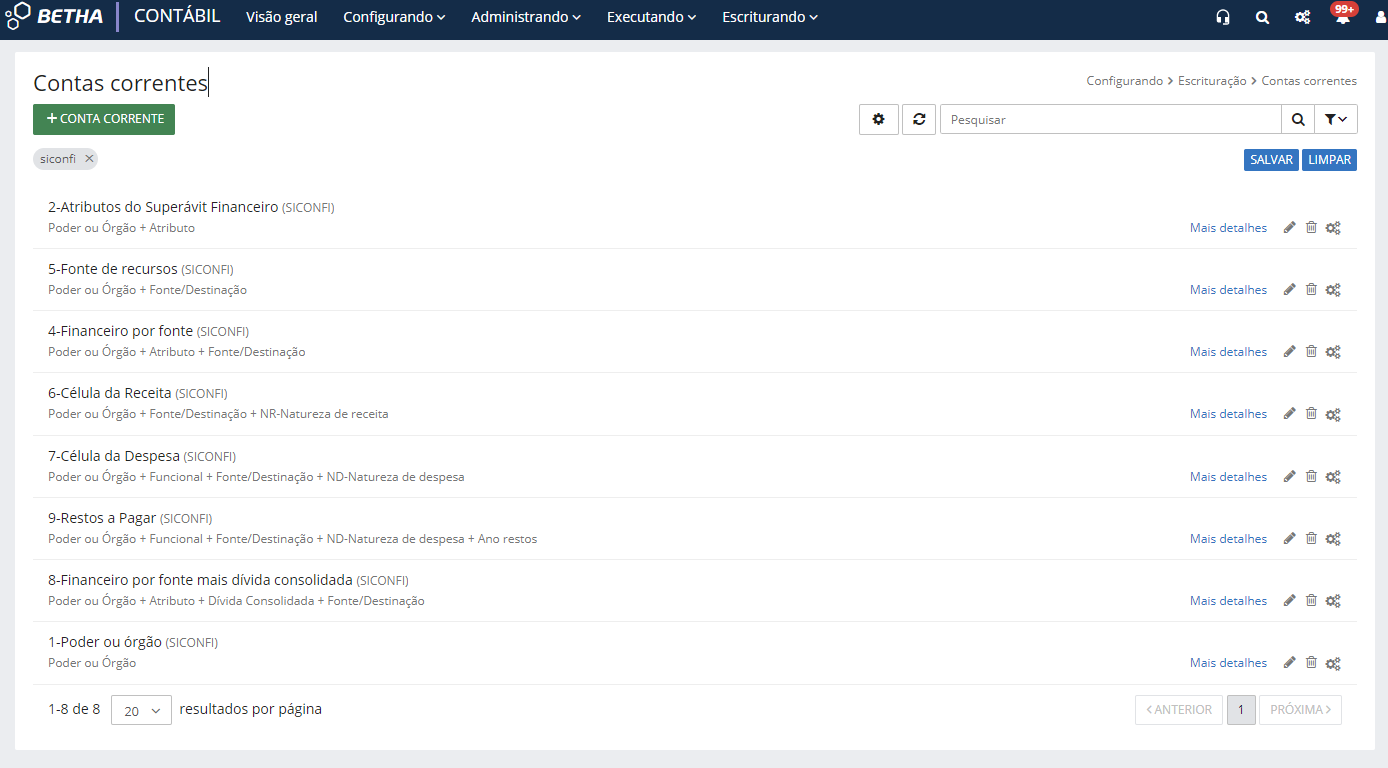Open gears options for 2-Atributos do Superávit Financeiro
Image resolution: width=1388 pixels, height=768 pixels.
(x=1333, y=228)
